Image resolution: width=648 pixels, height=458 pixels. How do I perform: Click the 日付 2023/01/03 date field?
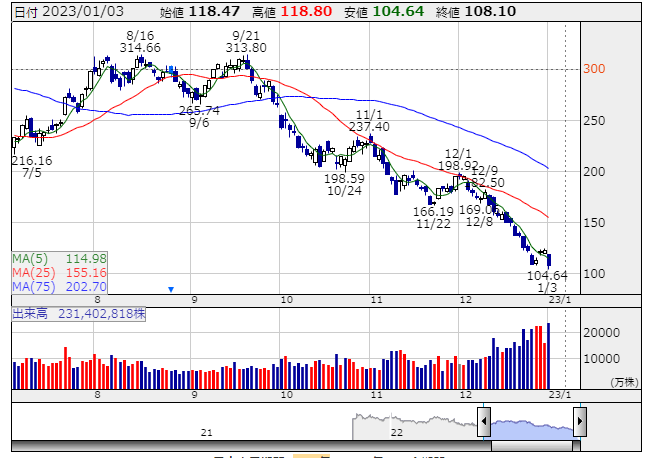pyautogui.click(x=59, y=10)
